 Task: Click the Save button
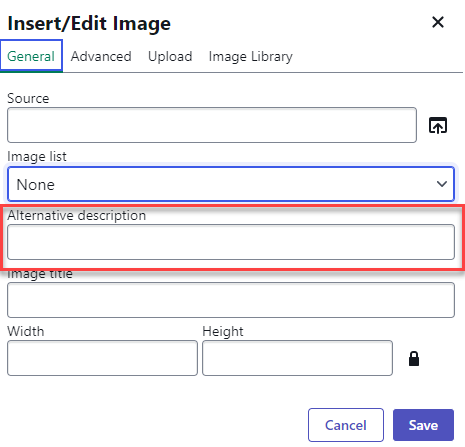pyautogui.click(x=423, y=425)
